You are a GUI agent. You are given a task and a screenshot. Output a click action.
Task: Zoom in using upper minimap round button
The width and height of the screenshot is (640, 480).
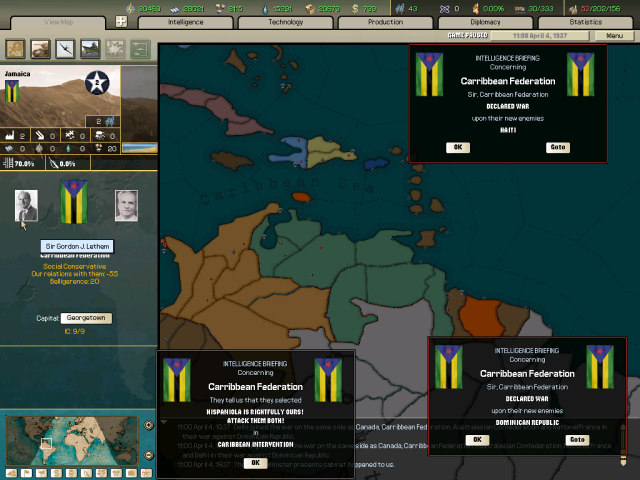pos(149,425)
